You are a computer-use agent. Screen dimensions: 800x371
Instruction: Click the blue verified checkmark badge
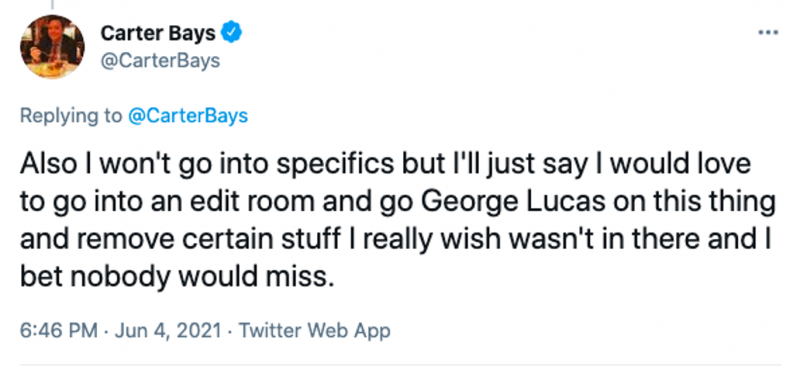pyautogui.click(x=231, y=33)
